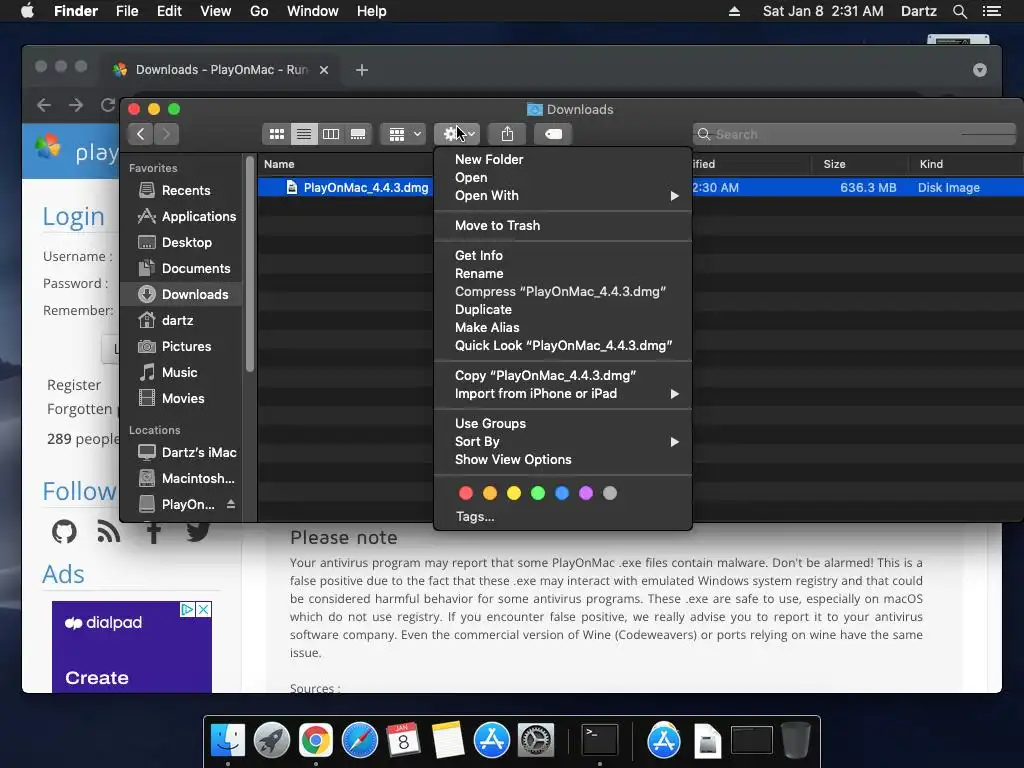Choose Compress PlayOnMac_4.4.3.dmg

click(x=562, y=291)
